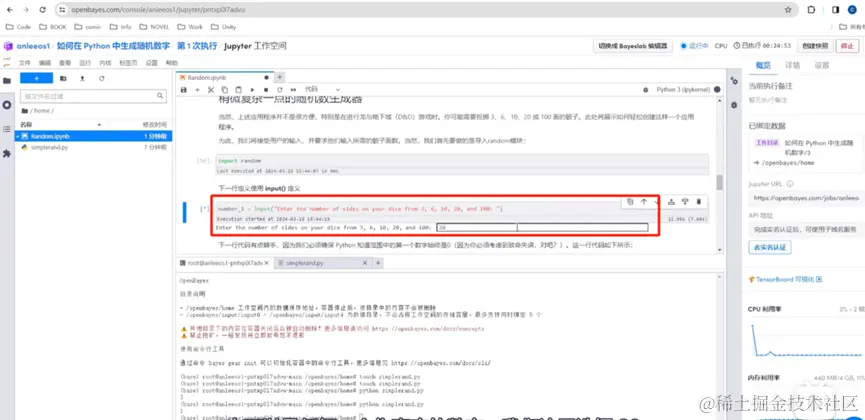Click the Python 3 (ipykernel) kernel name

(x=683, y=89)
